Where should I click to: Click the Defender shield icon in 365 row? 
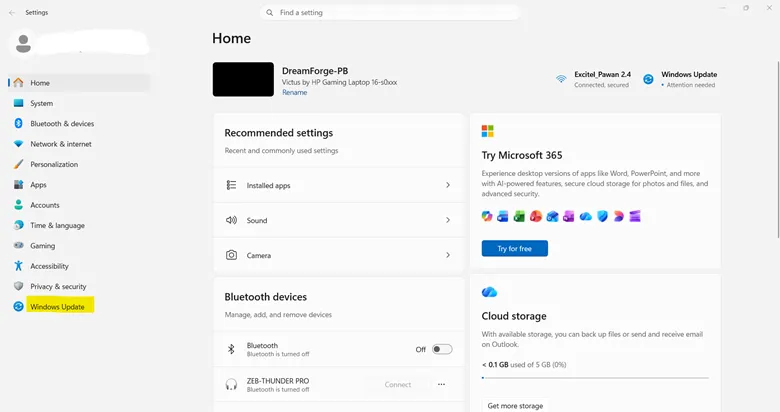(602, 216)
